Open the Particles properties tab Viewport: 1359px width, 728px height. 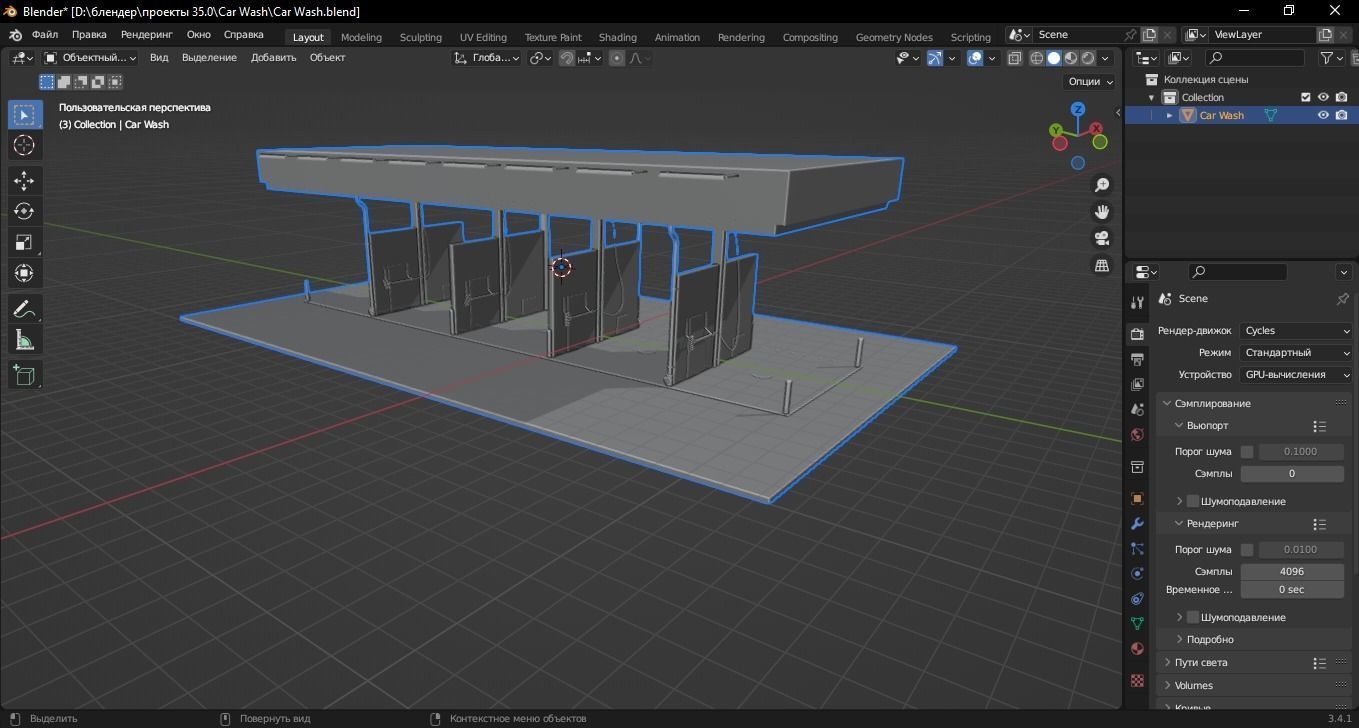pyautogui.click(x=1137, y=548)
